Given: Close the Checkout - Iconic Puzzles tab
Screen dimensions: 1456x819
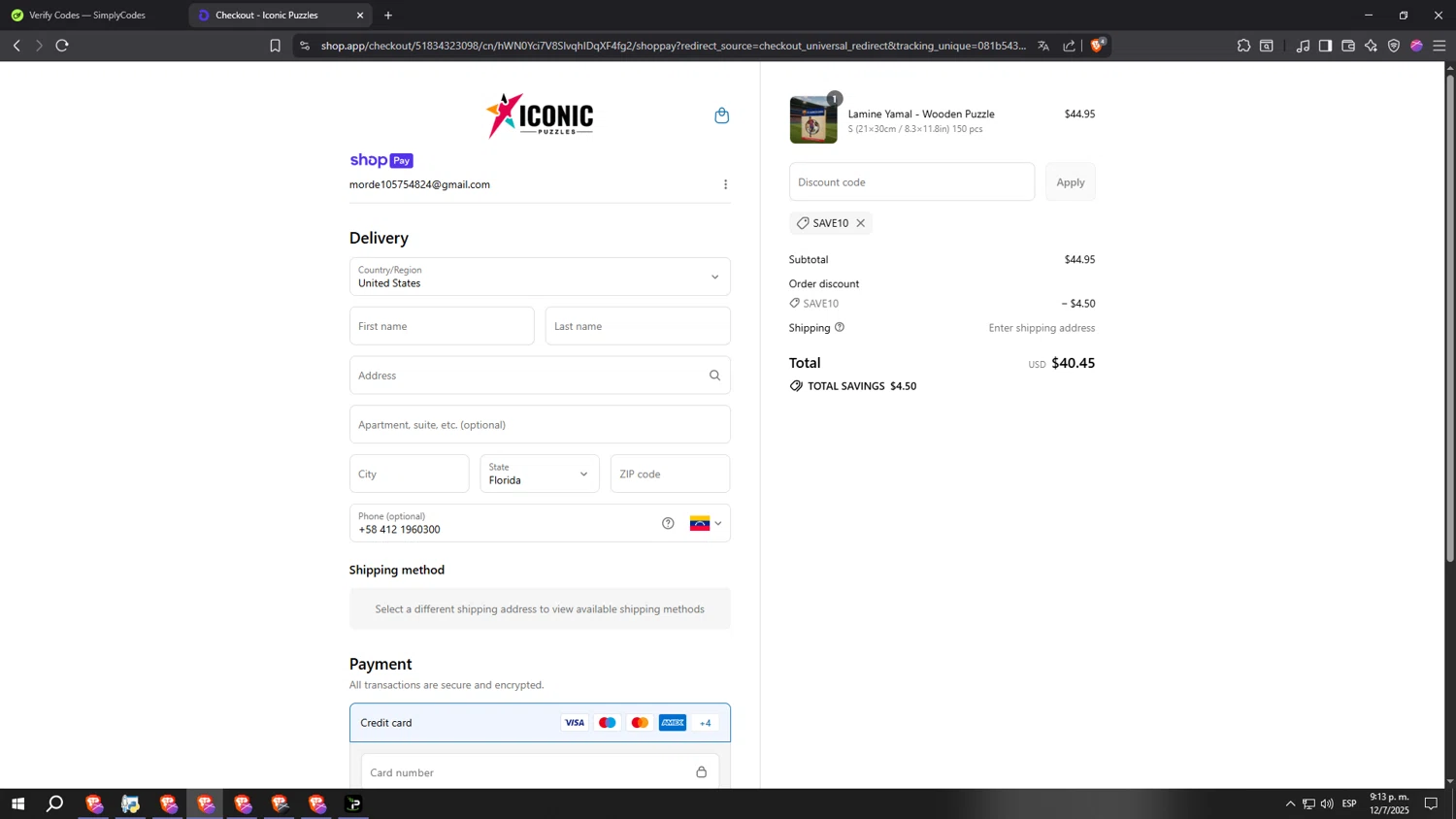Looking at the screenshot, I should tap(360, 16).
